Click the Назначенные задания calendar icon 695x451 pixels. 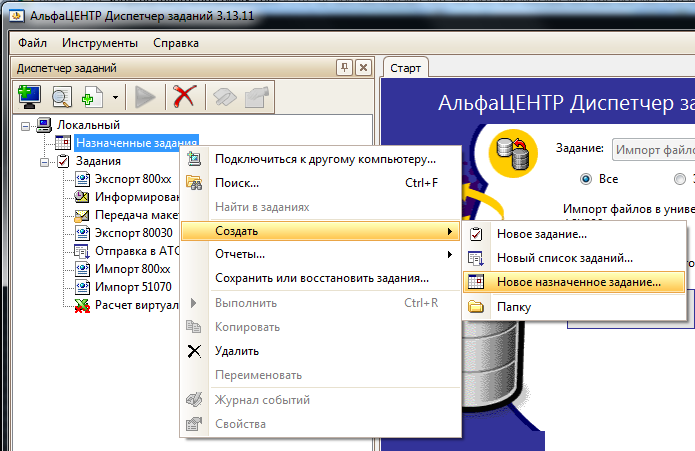coord(63,143)
